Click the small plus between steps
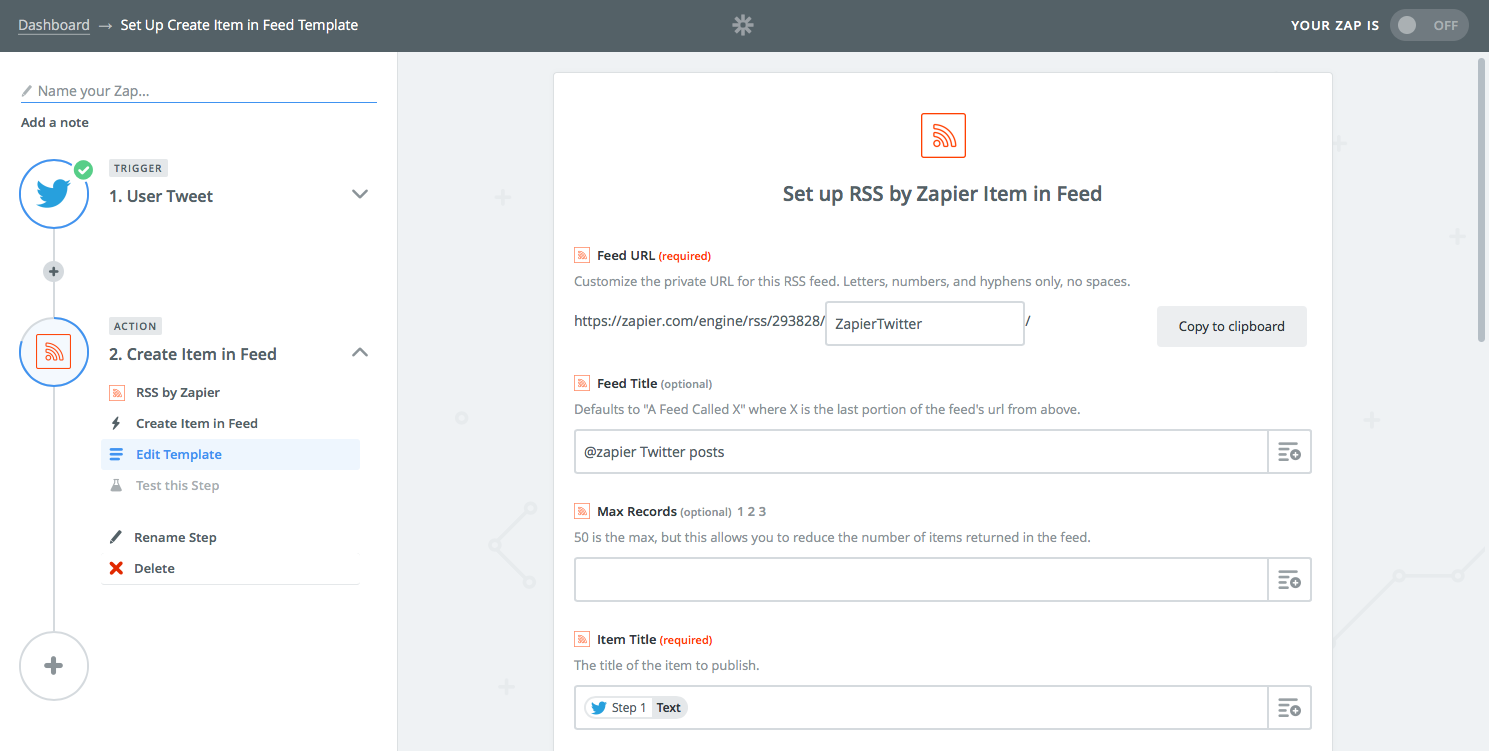The width and height of the screenshot is (1489, 751). point(54,271)
